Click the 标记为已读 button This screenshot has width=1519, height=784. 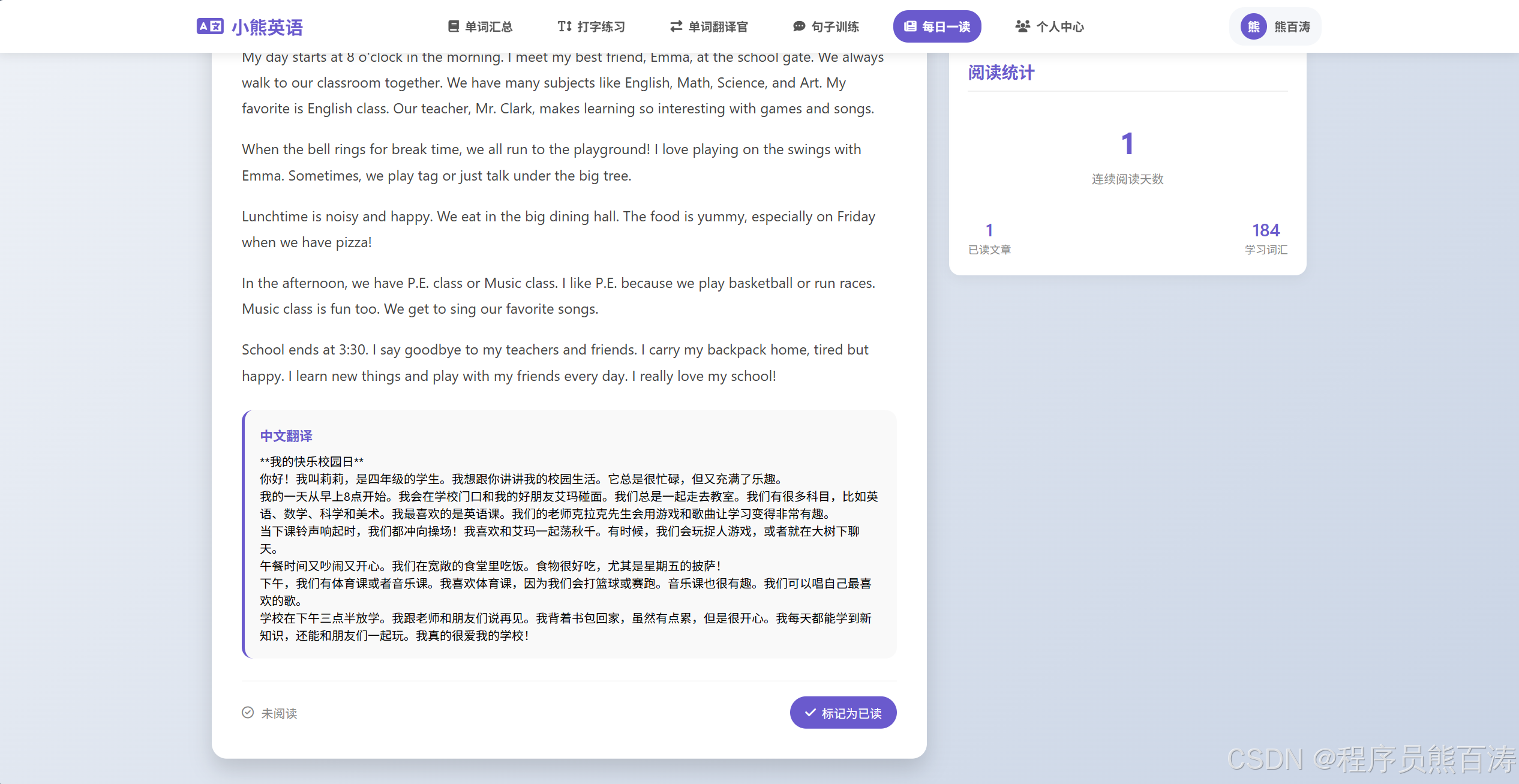tap(843, 713)
